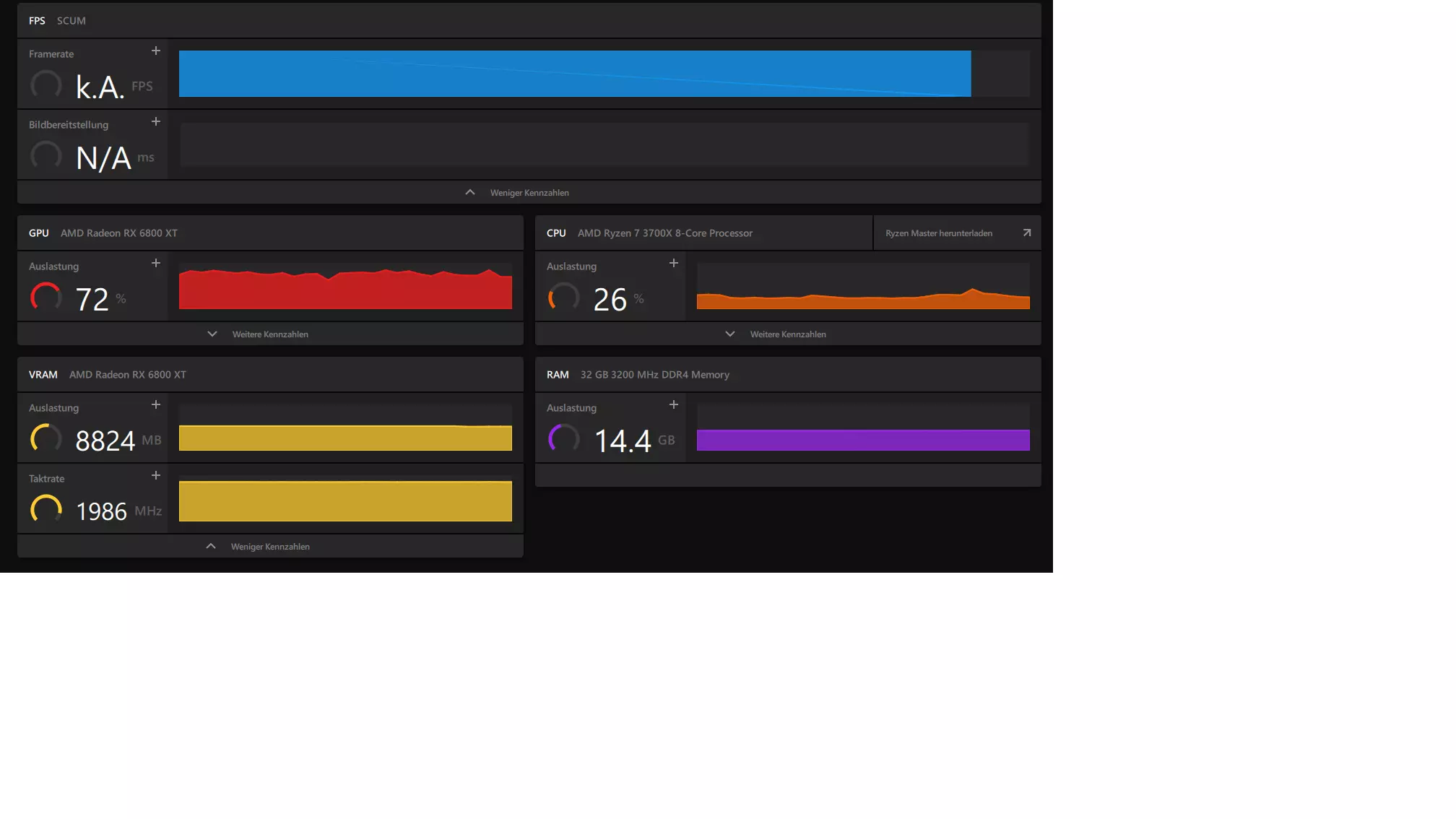Click the GPU utilization gauge showing 72%

(x=46, y=297)
